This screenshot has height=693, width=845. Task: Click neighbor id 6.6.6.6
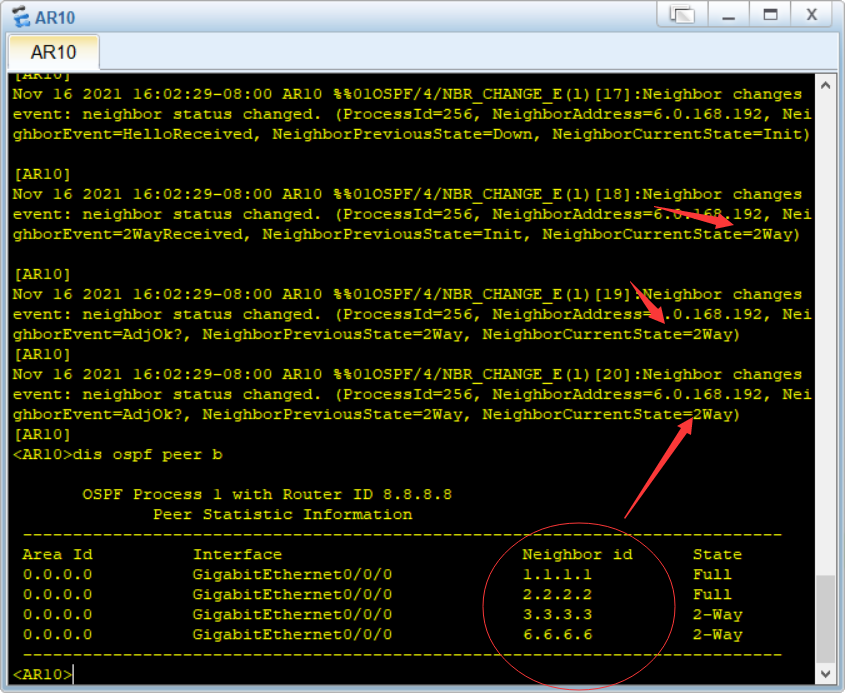pos(557,634)
